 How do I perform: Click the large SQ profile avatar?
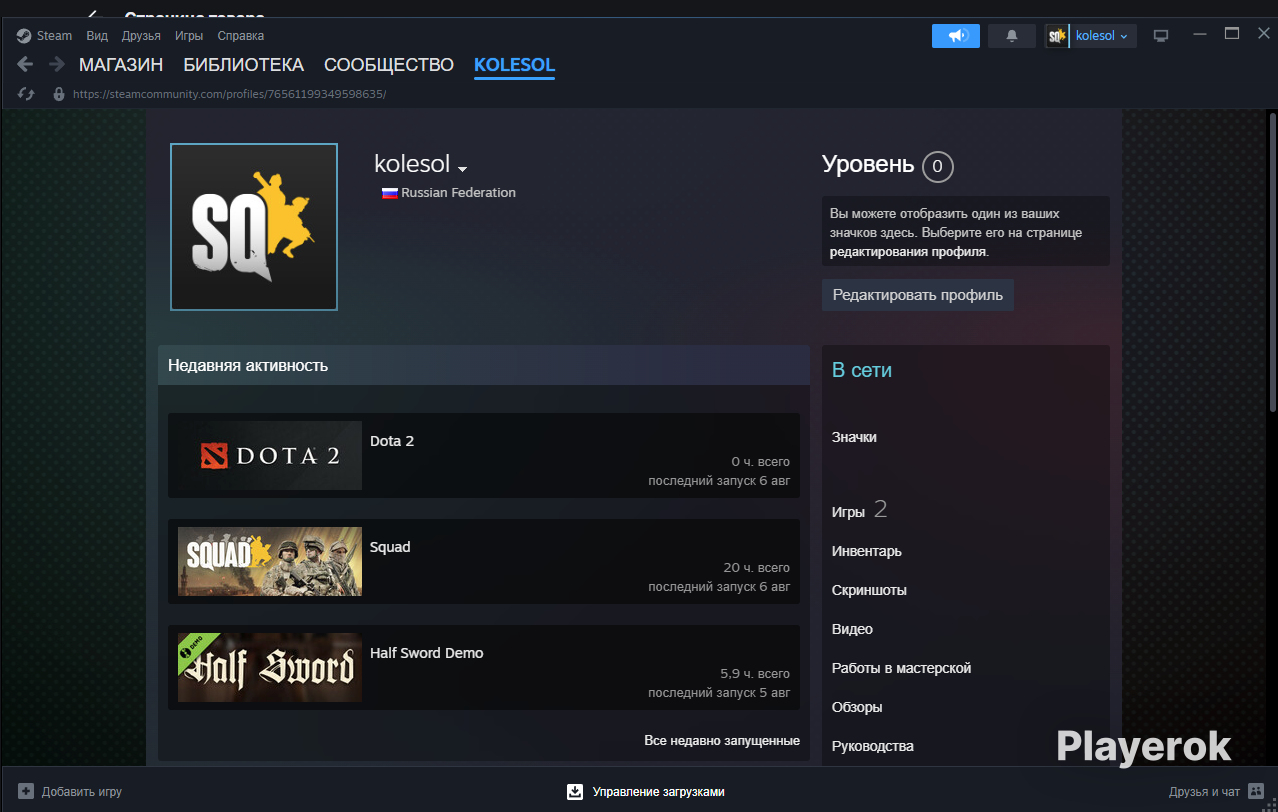[254, 227]
